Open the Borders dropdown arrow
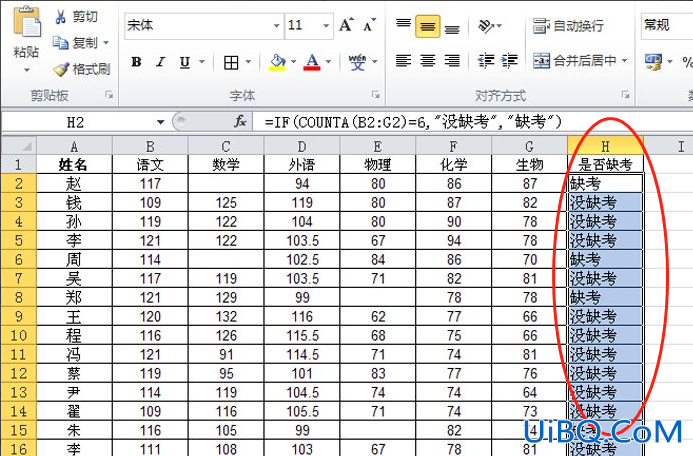Screen dimensions: 693x456 coord(248,62)
